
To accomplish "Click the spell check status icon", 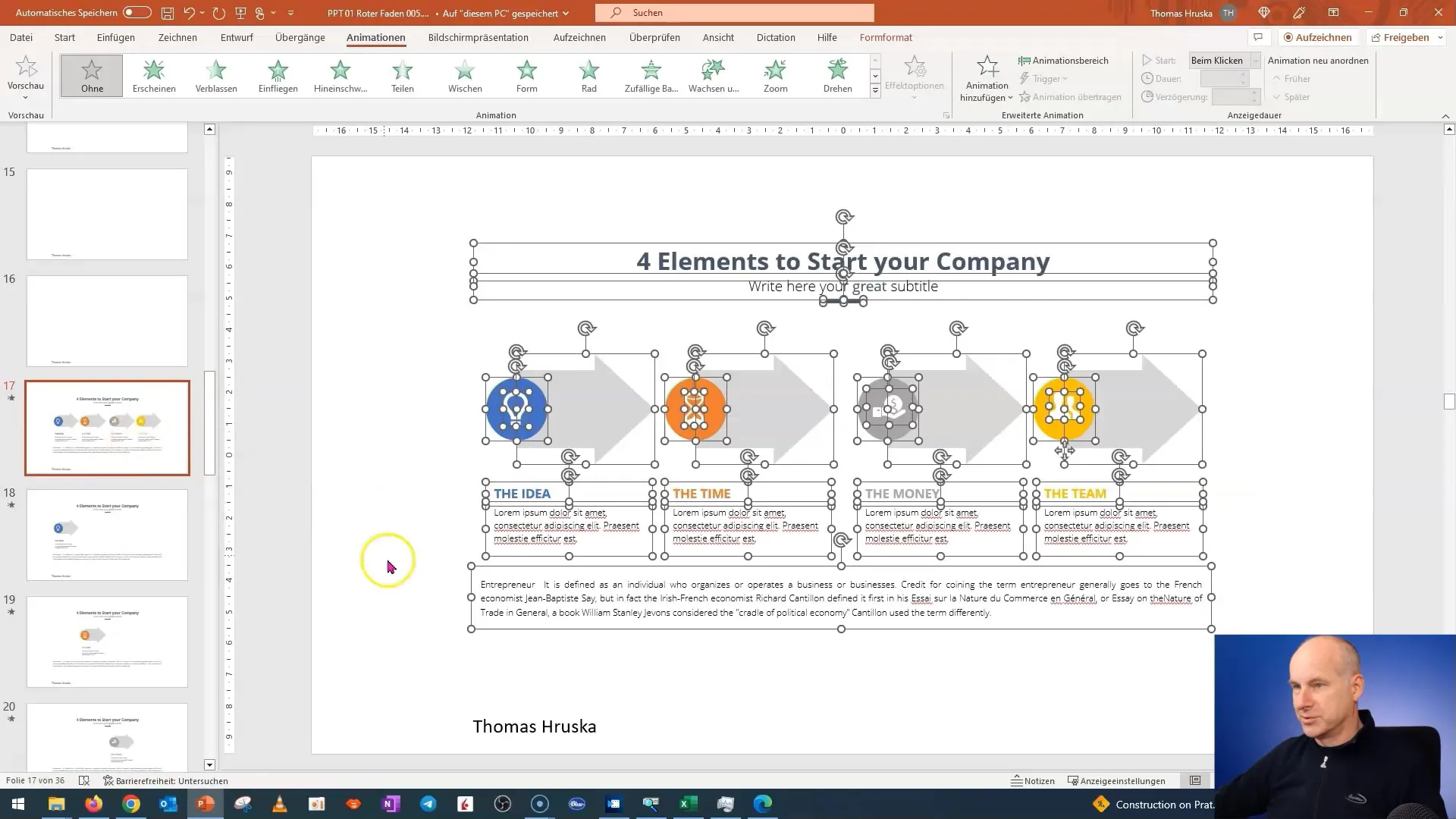I will (84, 781).
